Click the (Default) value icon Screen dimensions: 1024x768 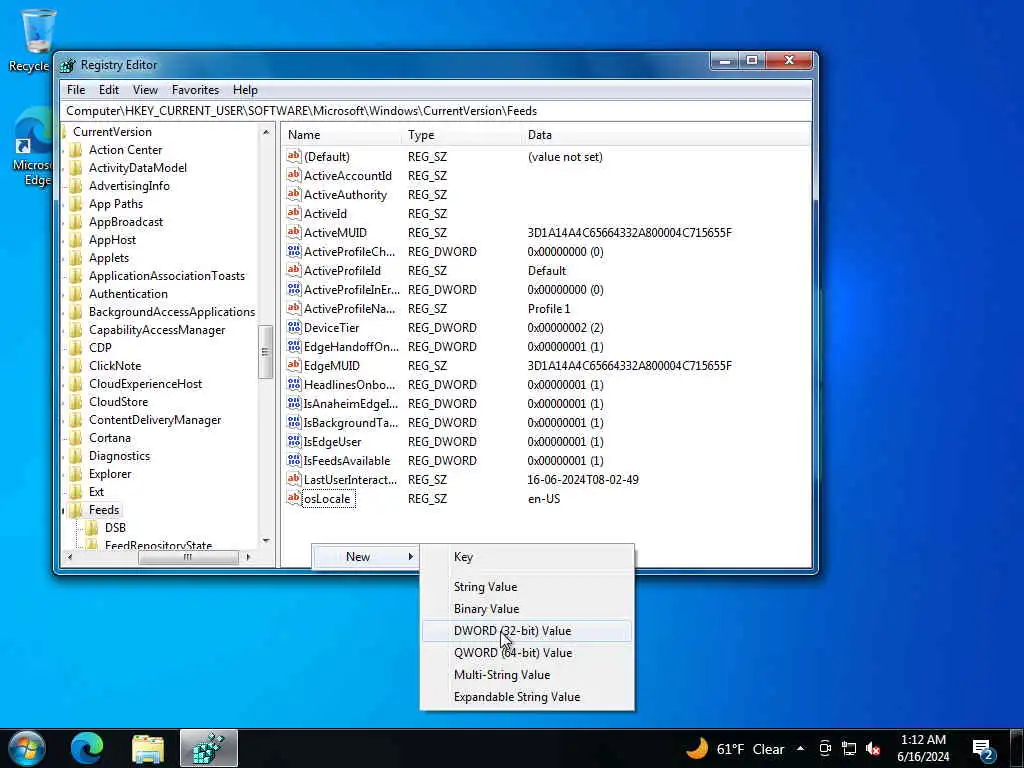click(x=294, y=156)
